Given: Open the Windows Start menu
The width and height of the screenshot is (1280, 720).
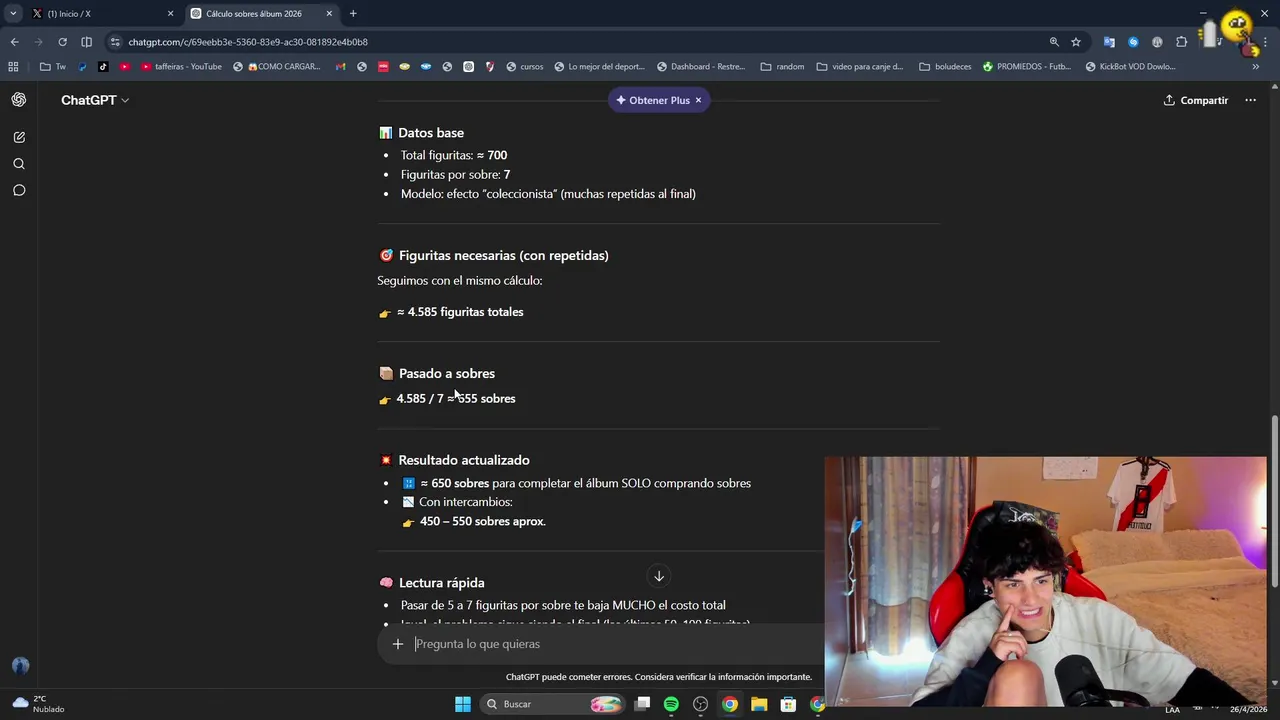Looking at the screenshot, I should pyautogui.click(x=463, y=704).
